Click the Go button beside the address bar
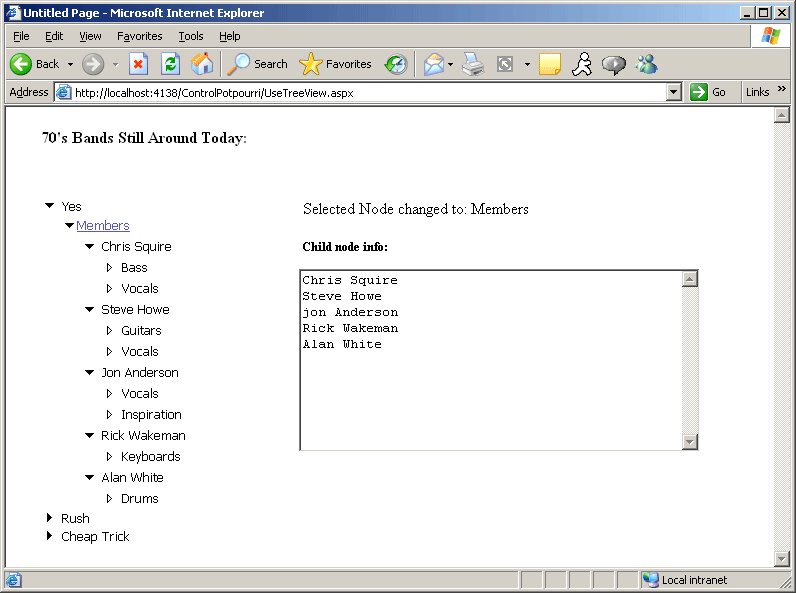Screen dimensions: 796x593 708,92
